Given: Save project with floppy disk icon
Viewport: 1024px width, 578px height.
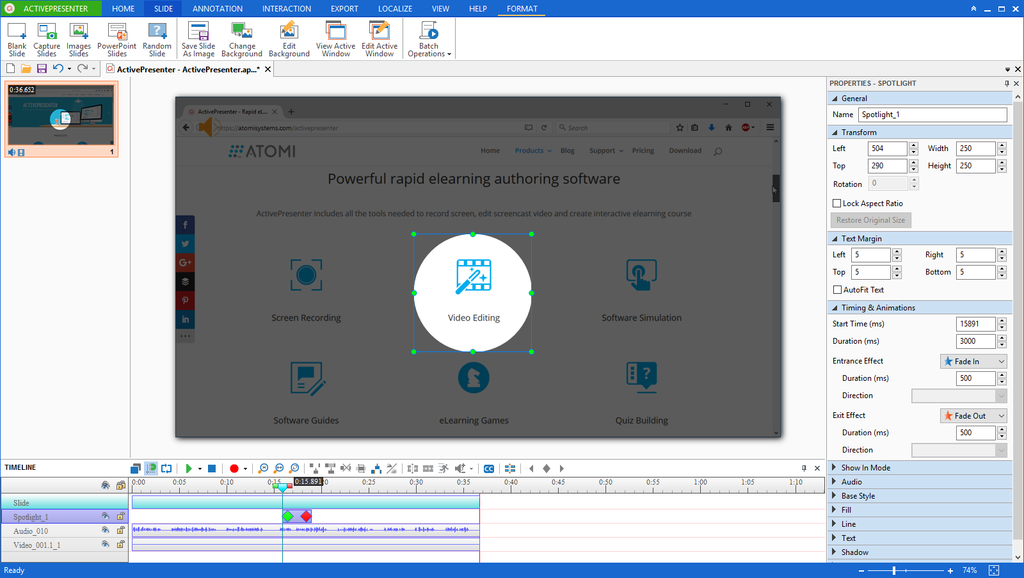Looking at the screenshot, I should click(42, 69).
